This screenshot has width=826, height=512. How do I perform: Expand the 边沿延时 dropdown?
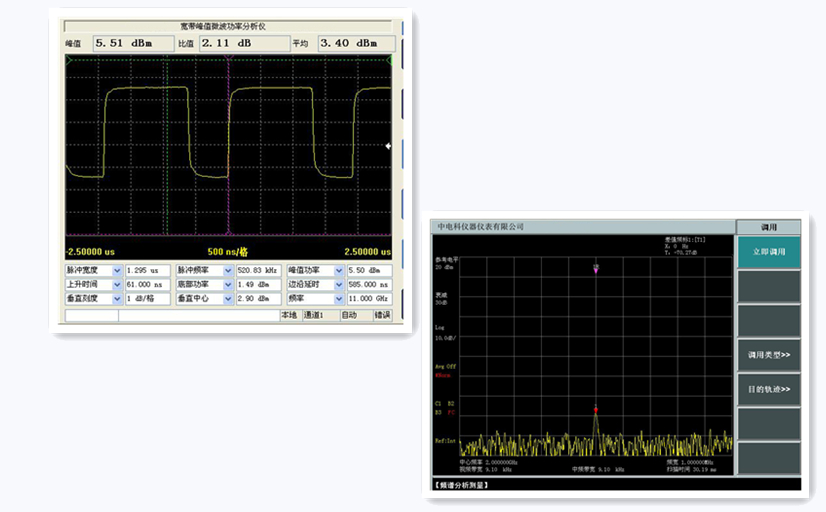point(339,284)
